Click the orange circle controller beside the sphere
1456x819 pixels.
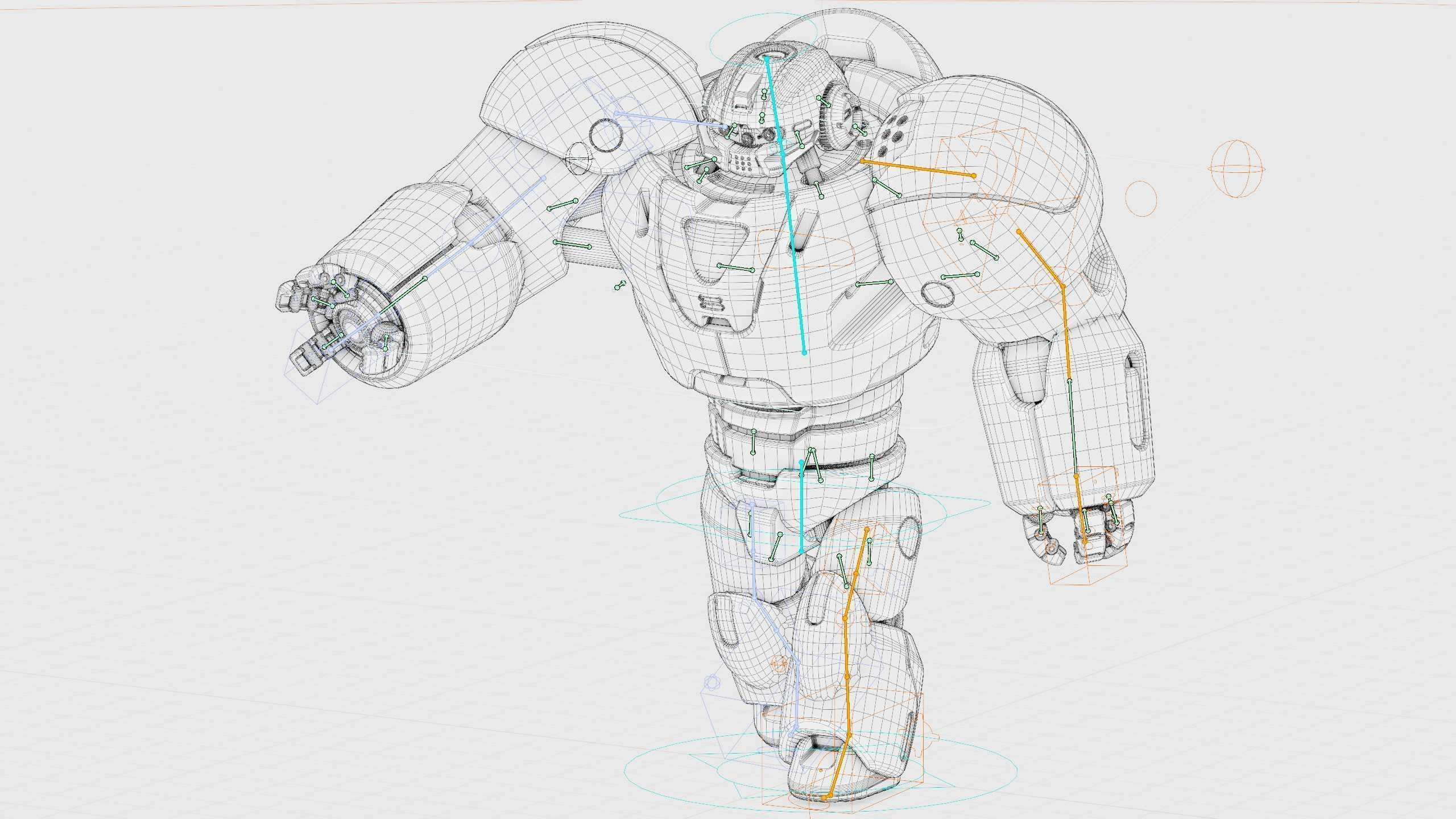[1141, 198]
